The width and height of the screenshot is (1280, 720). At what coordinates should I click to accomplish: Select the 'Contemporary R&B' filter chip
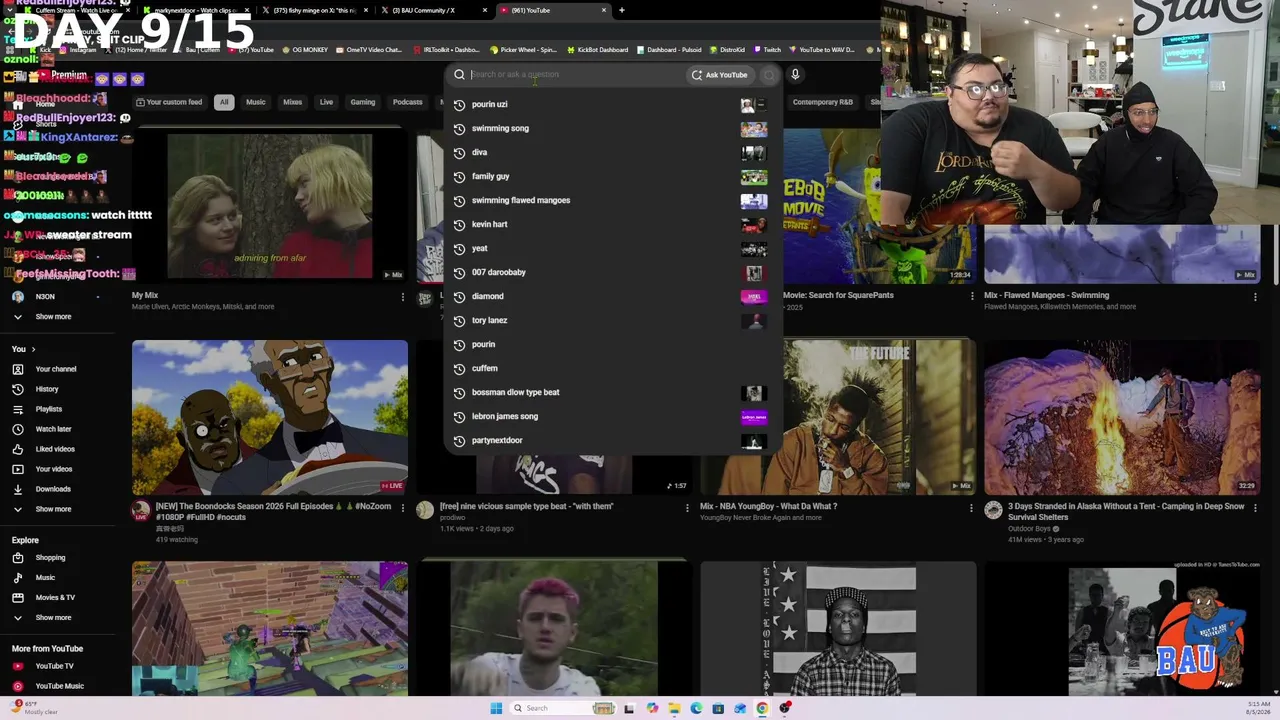(x=823, y=102)
